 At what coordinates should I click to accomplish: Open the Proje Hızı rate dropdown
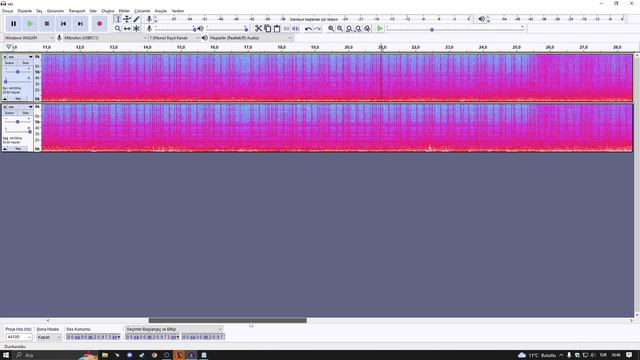pos(18,337)
